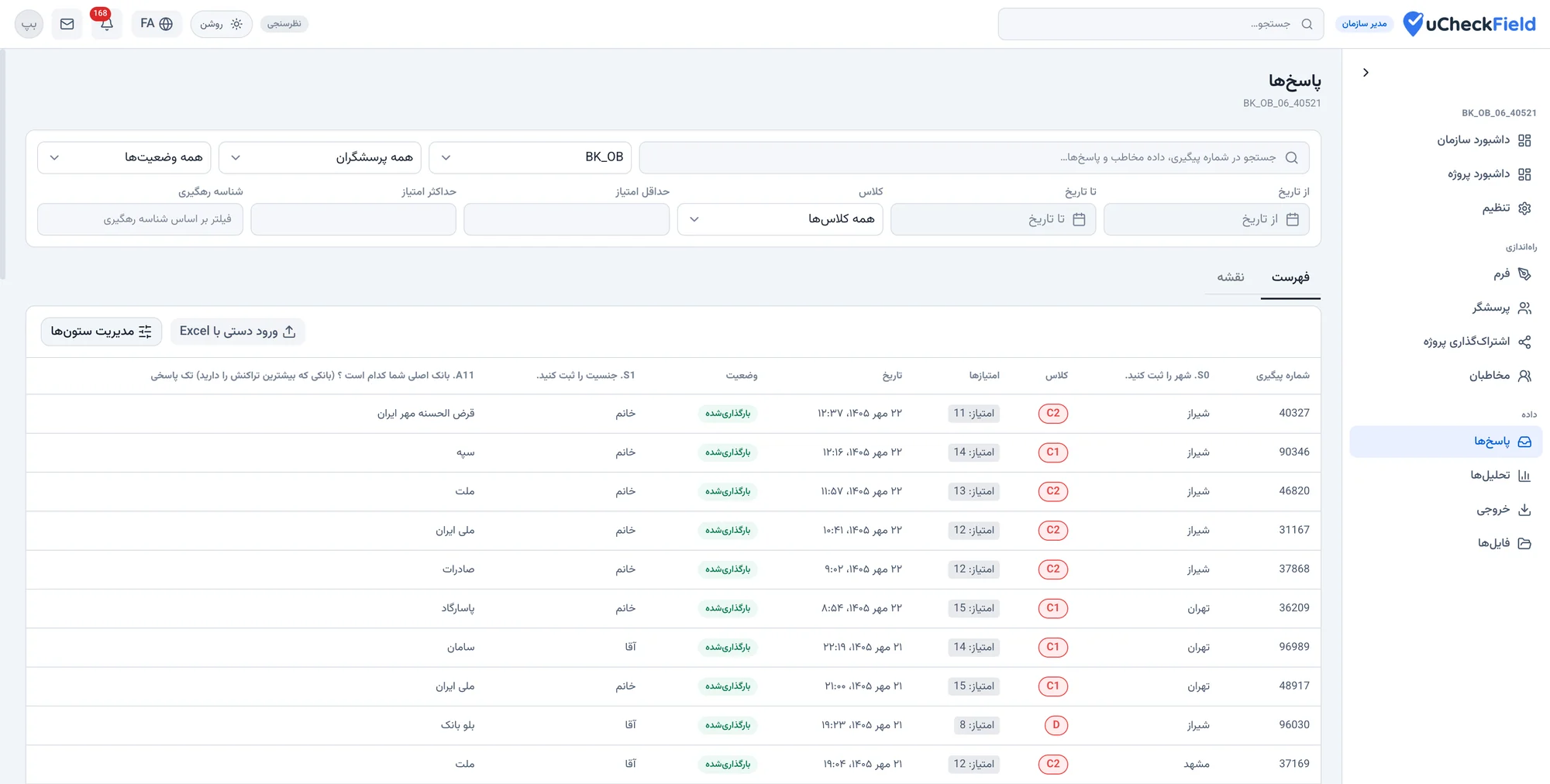Expand the همه پرسشگران dropdown
The width and height of the screenshot is (1550, 784).
(x=320, y=157)
